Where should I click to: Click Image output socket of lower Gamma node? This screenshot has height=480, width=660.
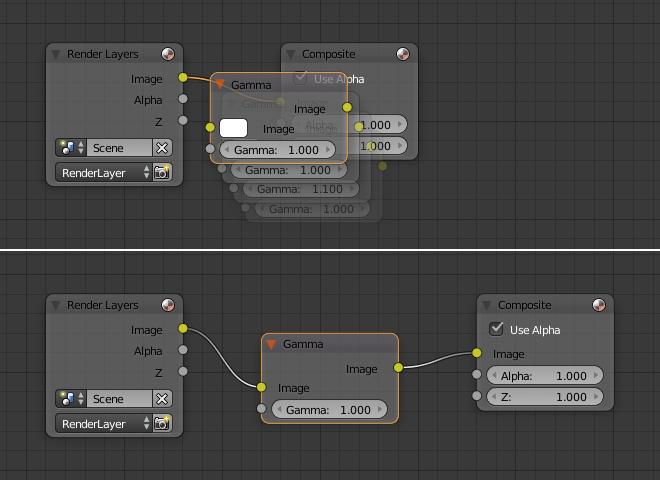click(x=398, y=368)
